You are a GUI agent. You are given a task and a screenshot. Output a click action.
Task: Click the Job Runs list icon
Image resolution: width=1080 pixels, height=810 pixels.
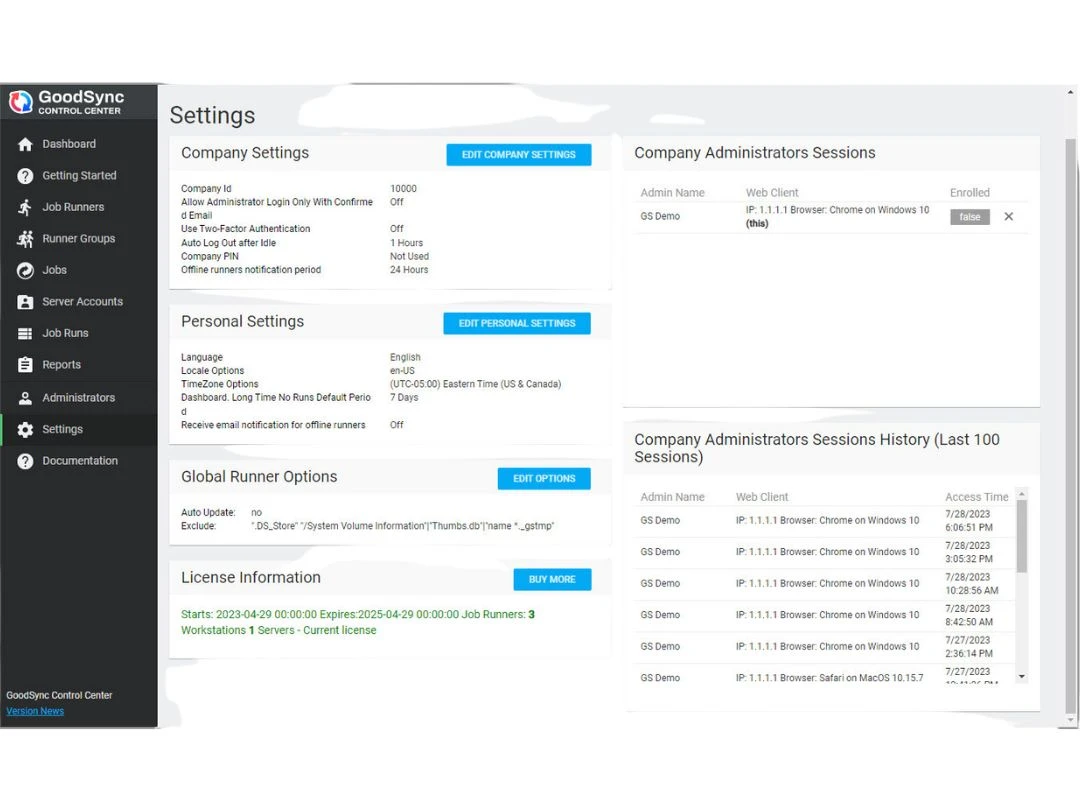tap(25, 333)
